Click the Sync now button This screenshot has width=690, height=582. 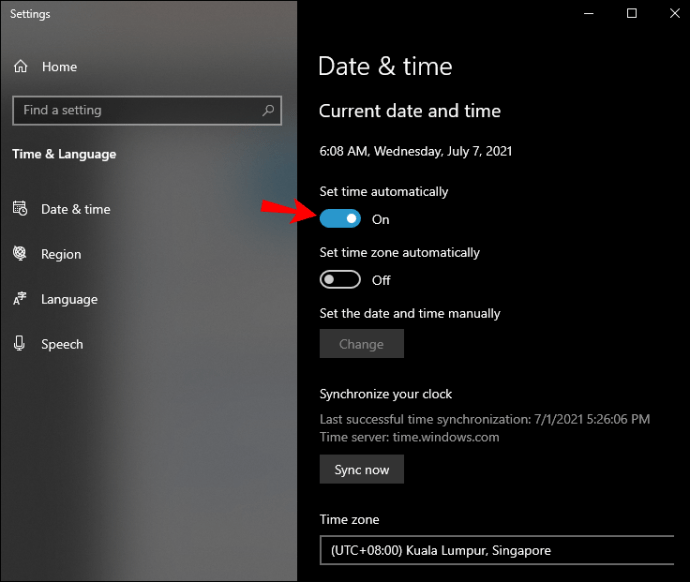(x=362, y=469)
